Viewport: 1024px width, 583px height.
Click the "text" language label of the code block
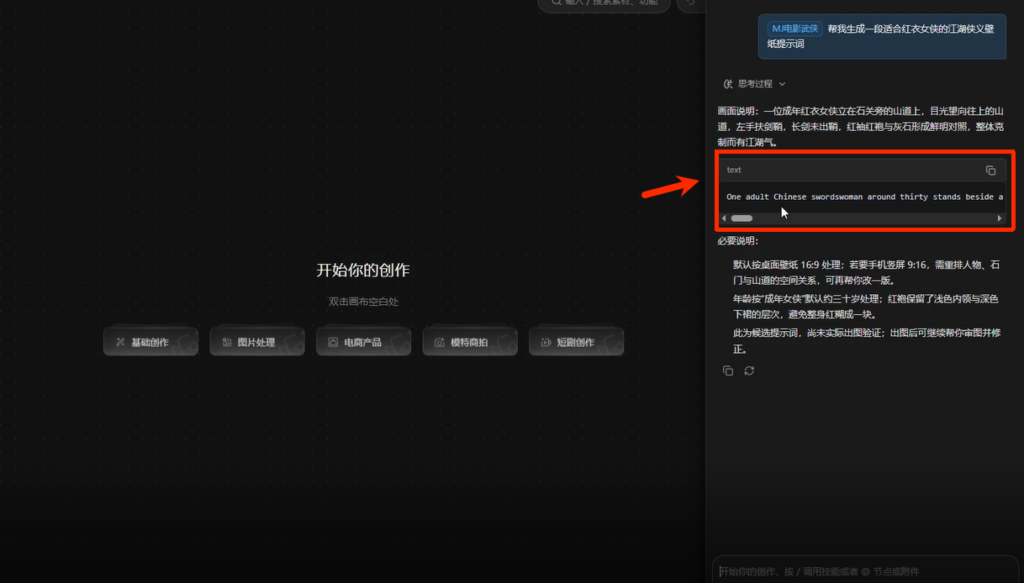coord(734,170)
